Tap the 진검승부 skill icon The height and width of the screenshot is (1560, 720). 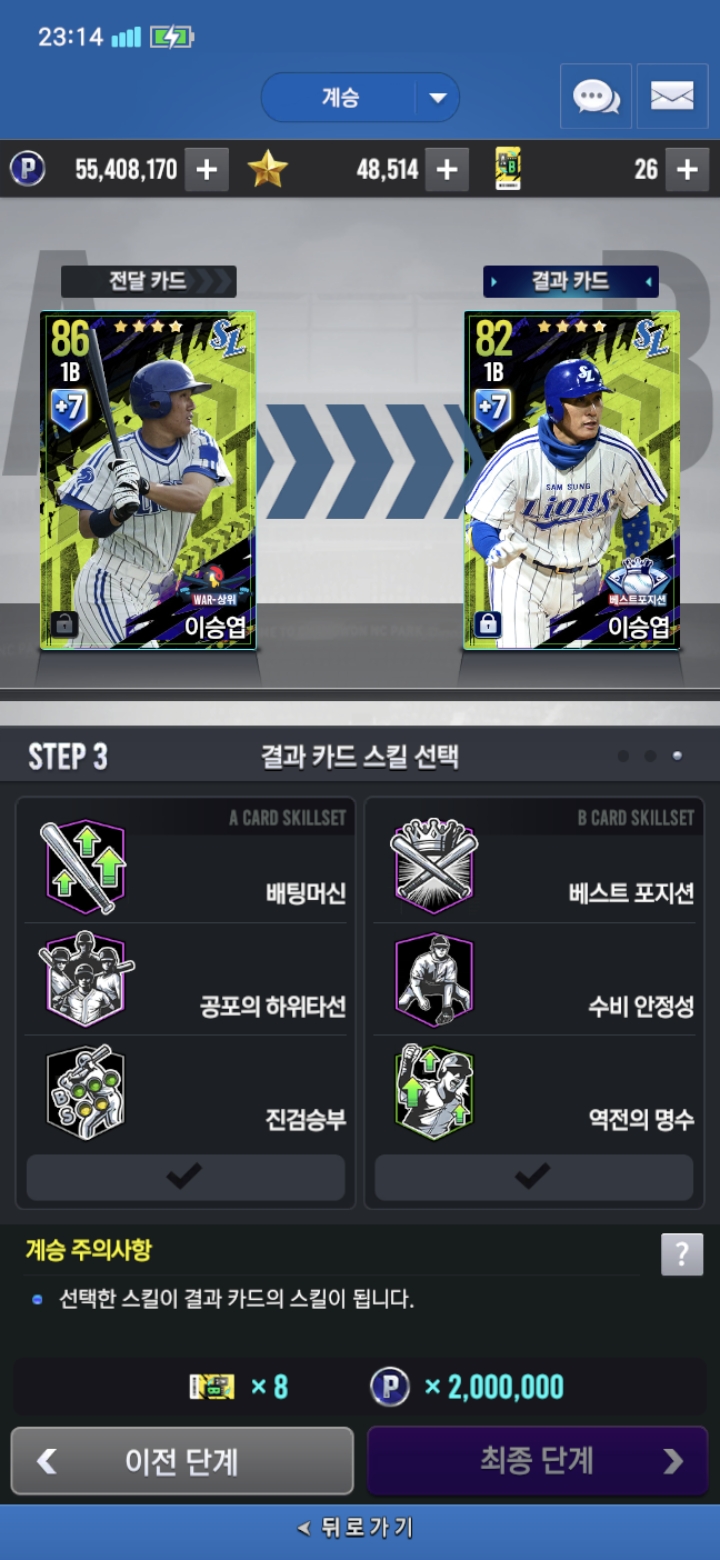[85, 1092]
